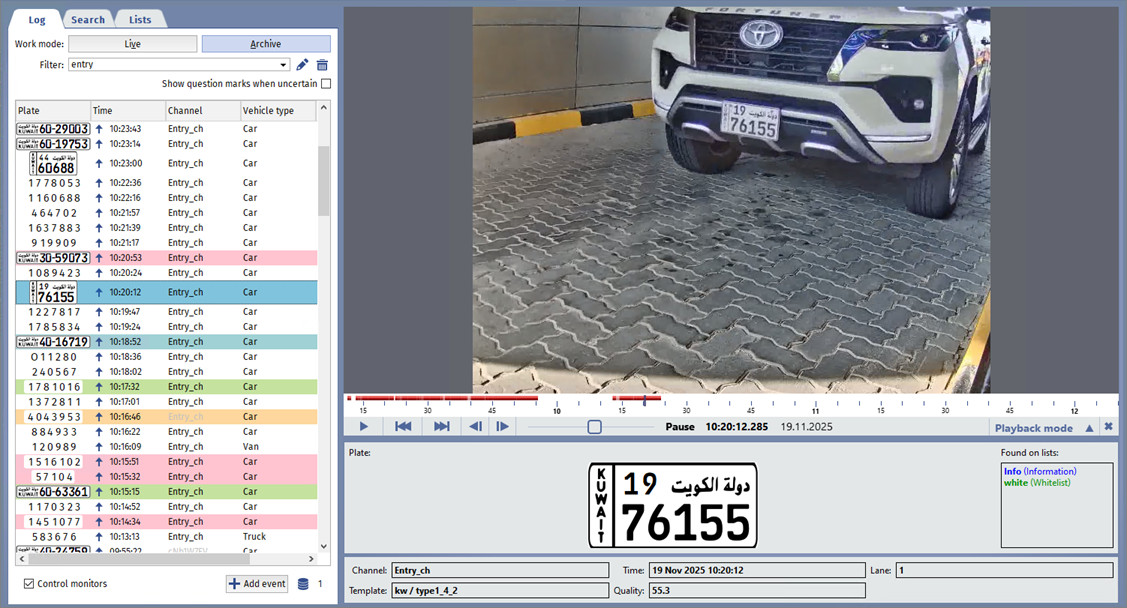Open the Lists tab
Image resolution: width=1127 pixels, height=608 pixels.
point(140,19)
